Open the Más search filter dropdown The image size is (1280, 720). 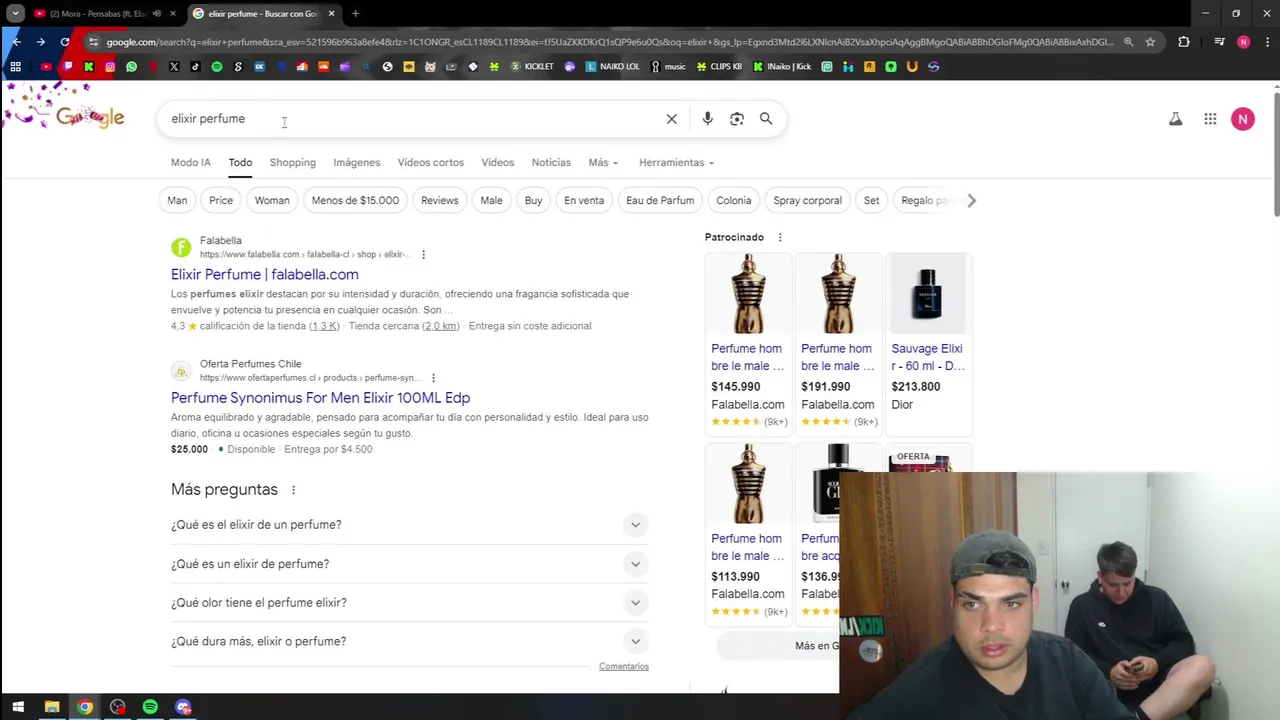(x=603, y=162)
